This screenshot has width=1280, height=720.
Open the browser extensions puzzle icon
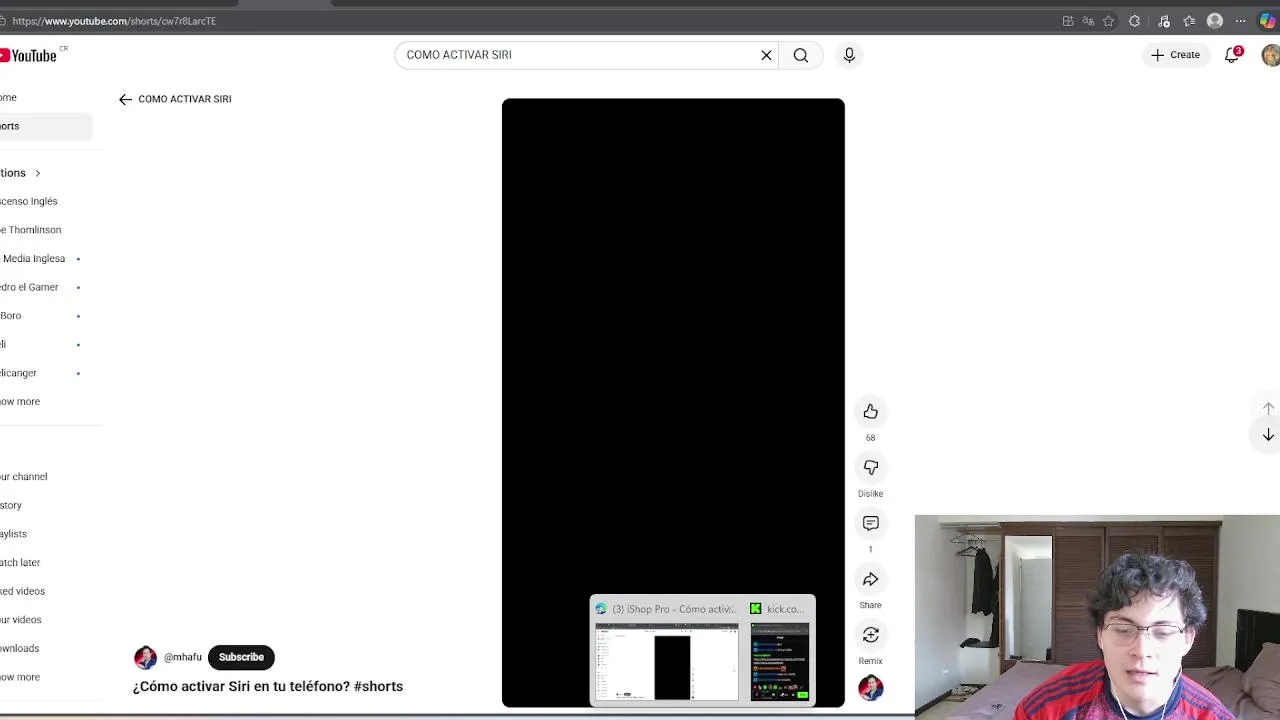[1134, 21]
